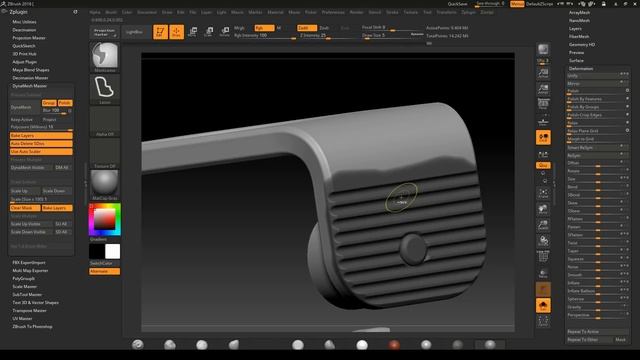This screenshot has width=640, height=360.
Task: Pick a hue in the color picker square
Action: coord(104,219)
